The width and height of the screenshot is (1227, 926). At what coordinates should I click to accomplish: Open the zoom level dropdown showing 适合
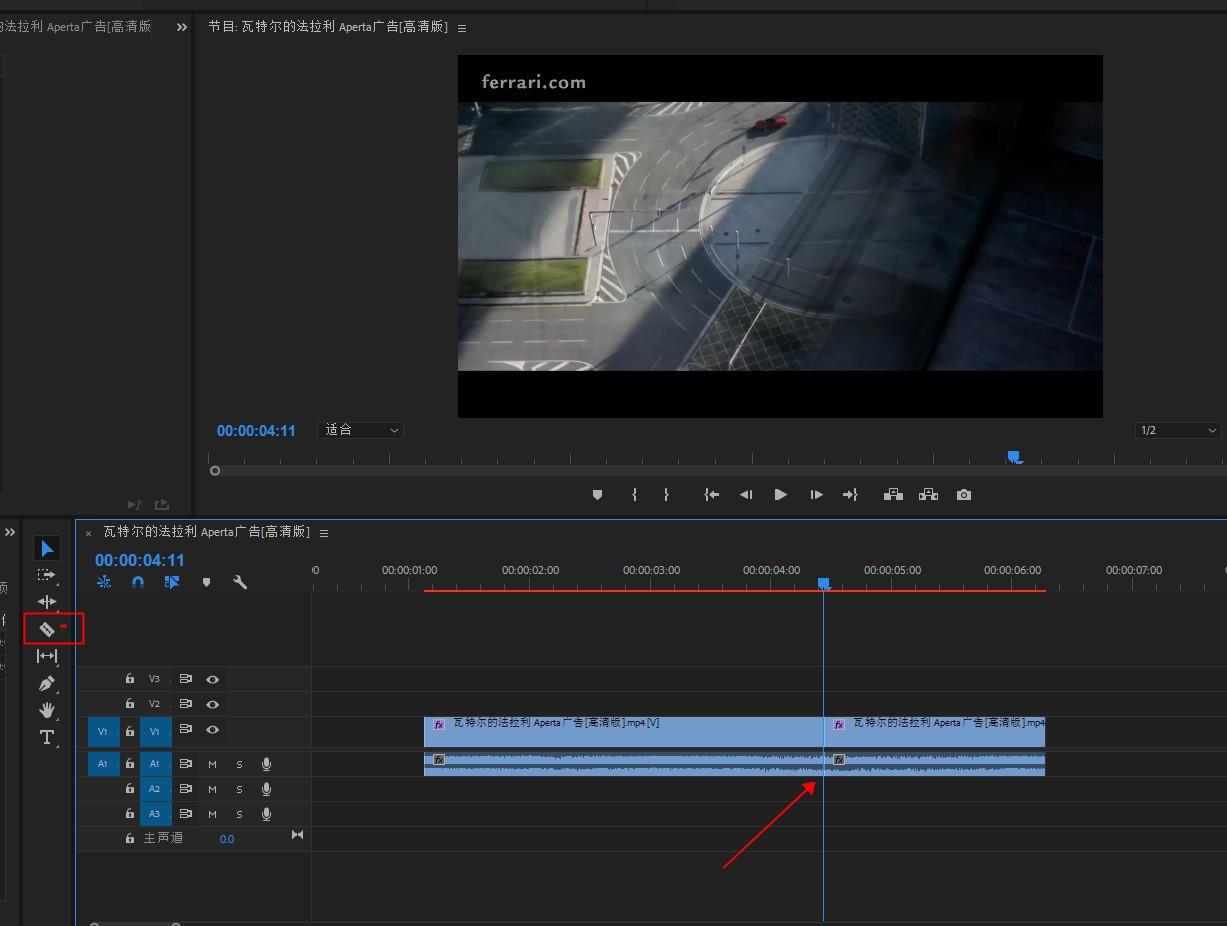coord(361,430)
